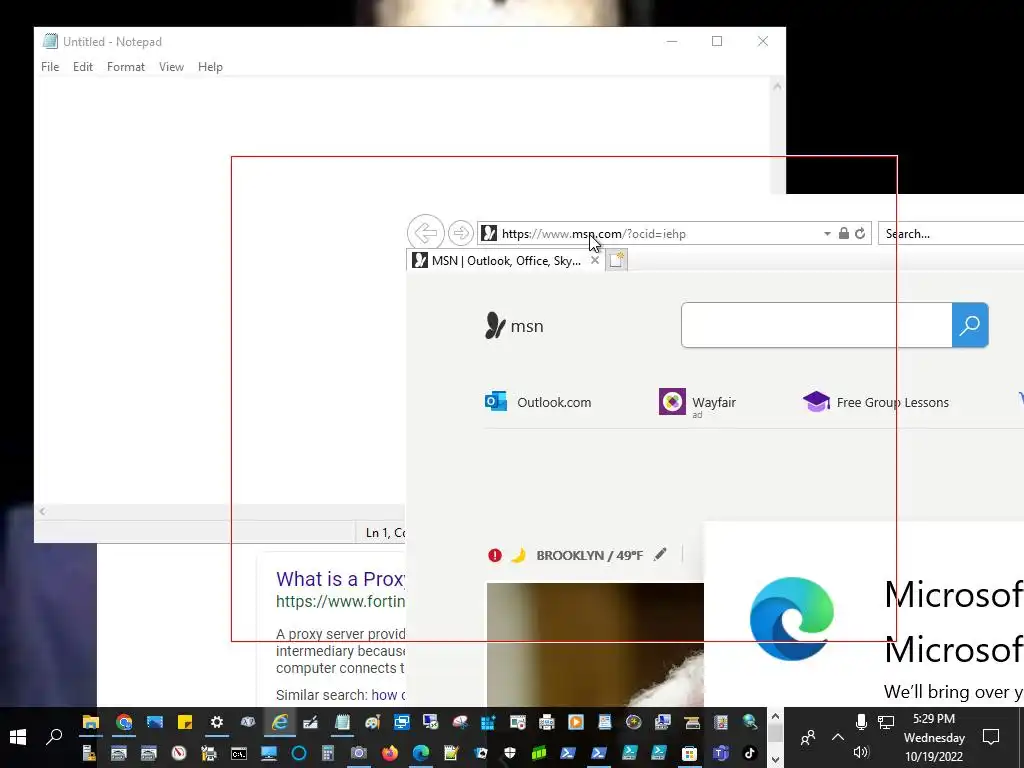This screenshot has height=768, width=1024.
Task: Click the Microsoft Edge logo in popup
Action: click(x=792, y=618)
